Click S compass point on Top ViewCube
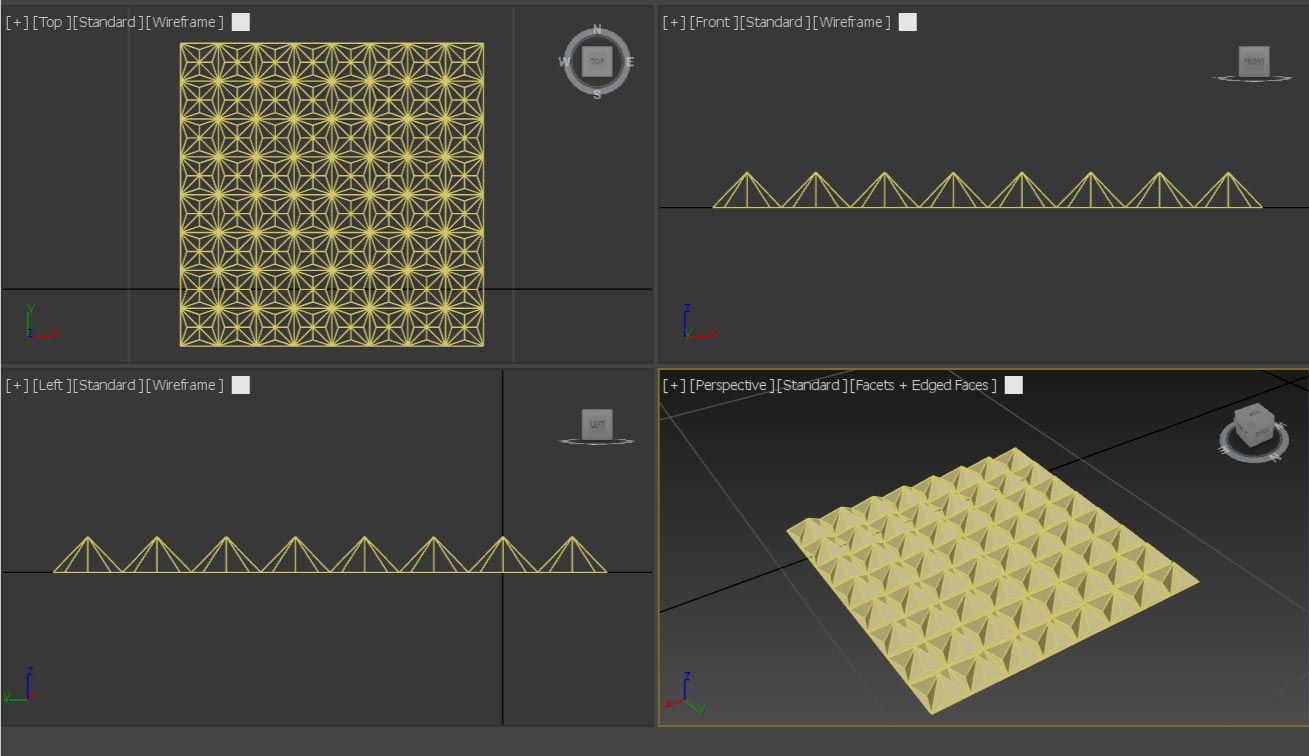The width and height of the screenshot is (1309, 756). [x=597, y=94]
